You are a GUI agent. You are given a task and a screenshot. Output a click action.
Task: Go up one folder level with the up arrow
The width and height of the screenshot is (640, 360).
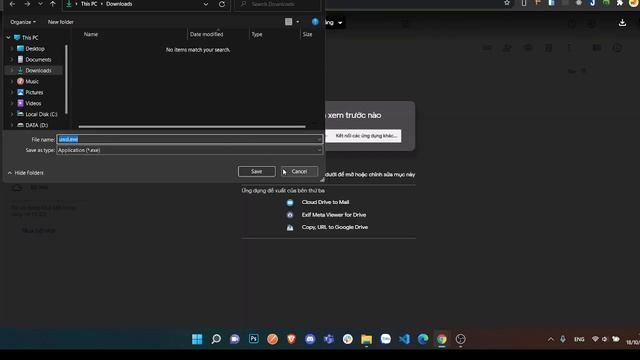coord(53,4)
